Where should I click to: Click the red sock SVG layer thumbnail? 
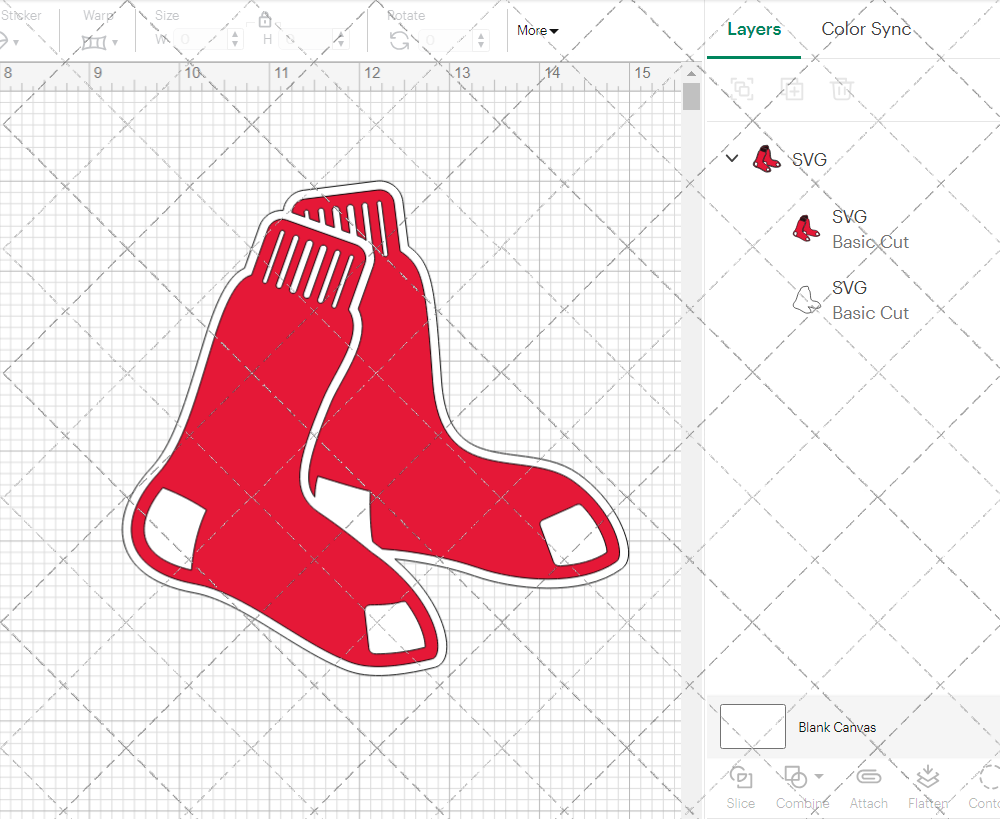[x=807, y=228]
